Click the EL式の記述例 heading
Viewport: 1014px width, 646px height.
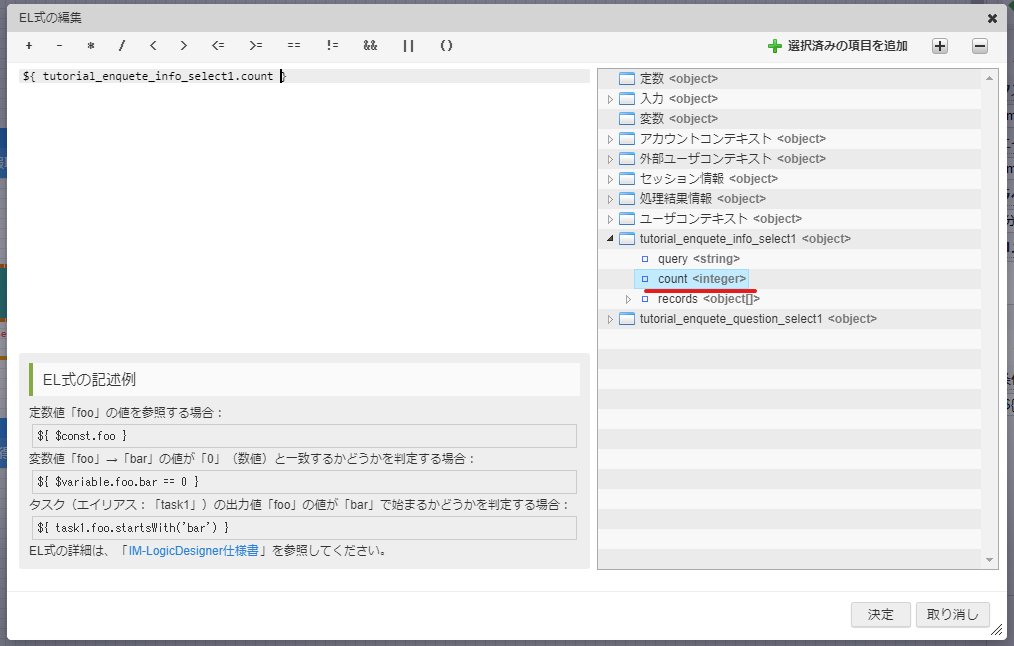(x=89, y=380)
